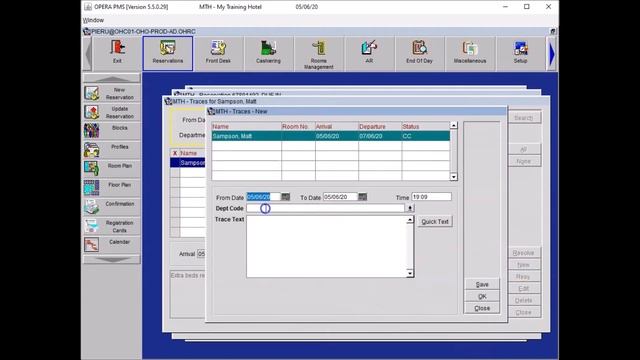Screen dimensions: 640x360
Task: Open Rooms Management module
Action: click(x=319, y=53)
